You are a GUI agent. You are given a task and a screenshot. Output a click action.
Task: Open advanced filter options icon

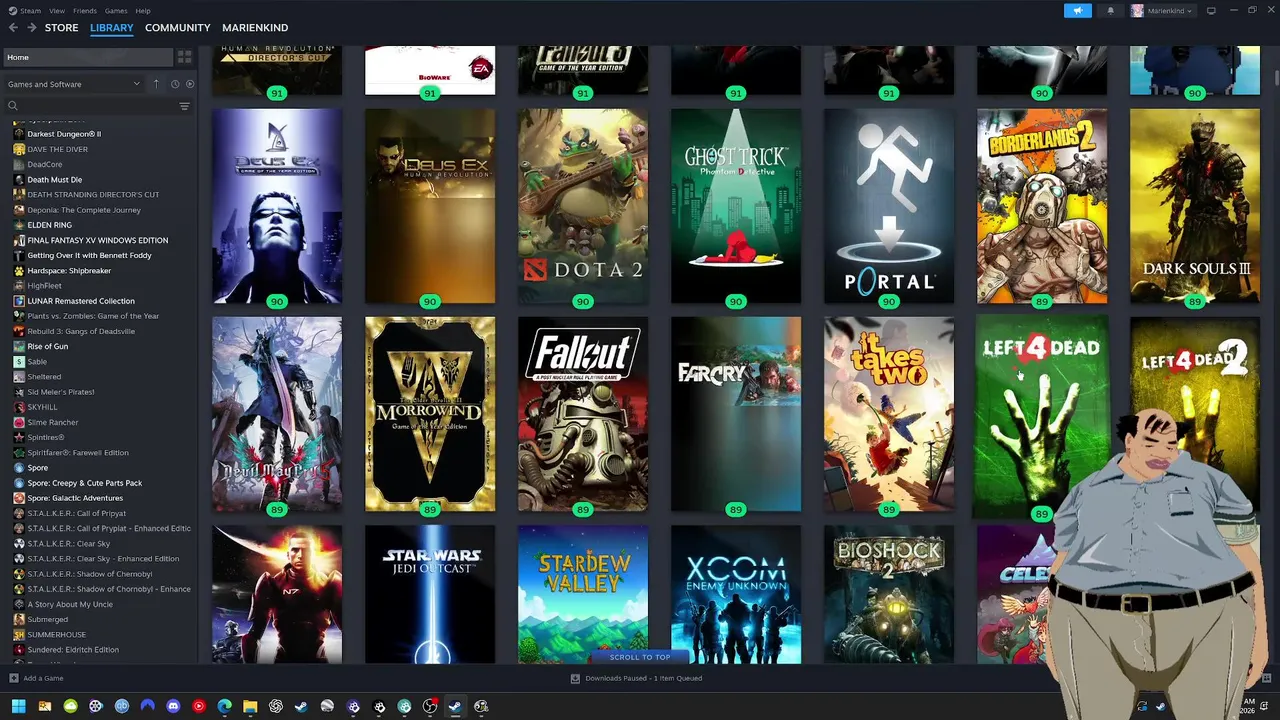(x=184, y=106)
